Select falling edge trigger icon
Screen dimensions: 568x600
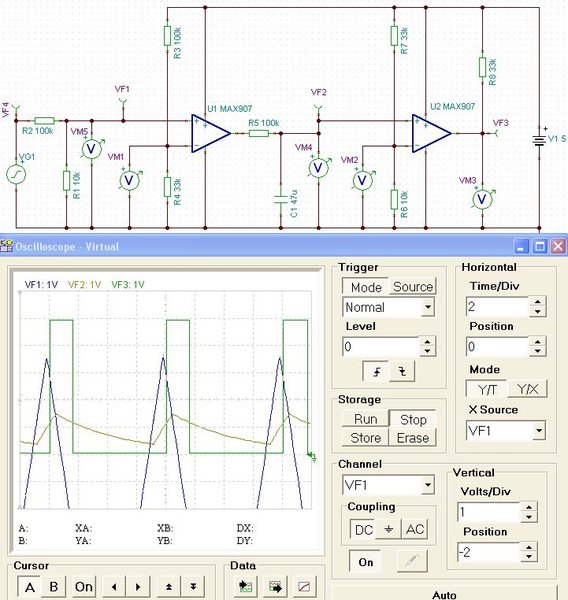402,371
